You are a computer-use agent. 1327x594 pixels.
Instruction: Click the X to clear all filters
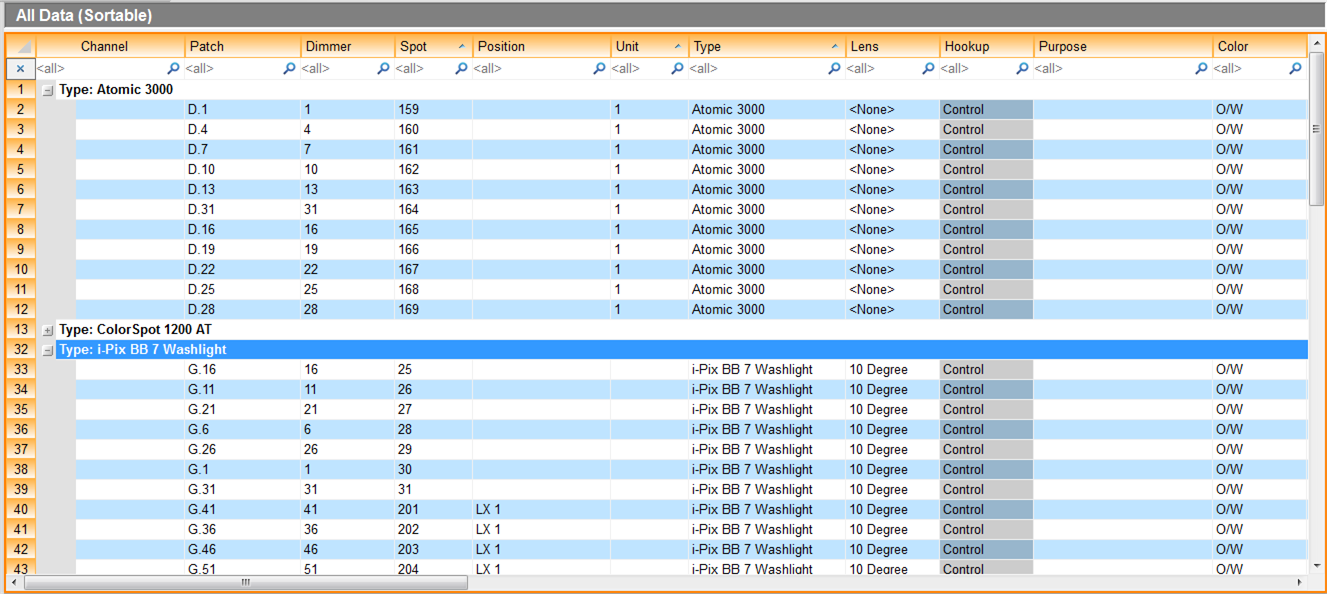point(20,68)
